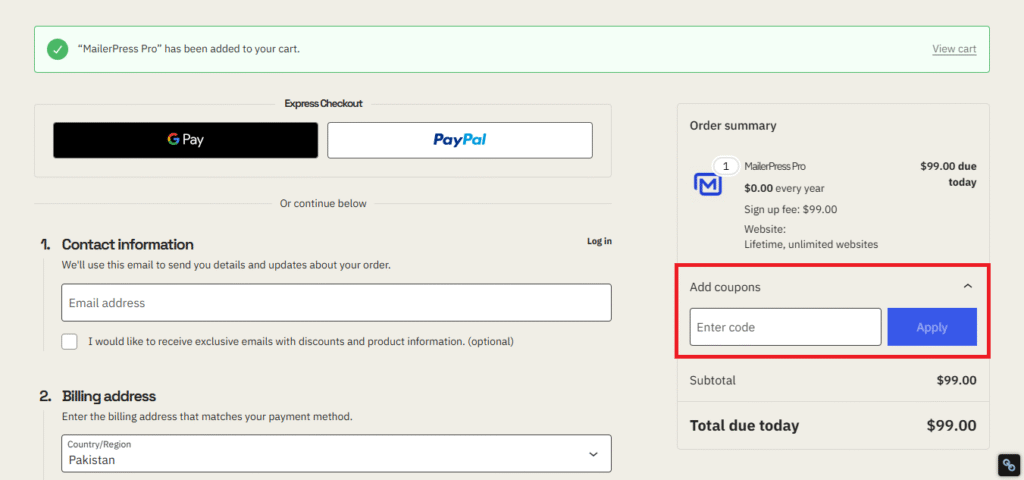
Task: Click the Add coupons label
Action: tap(725, 287)
